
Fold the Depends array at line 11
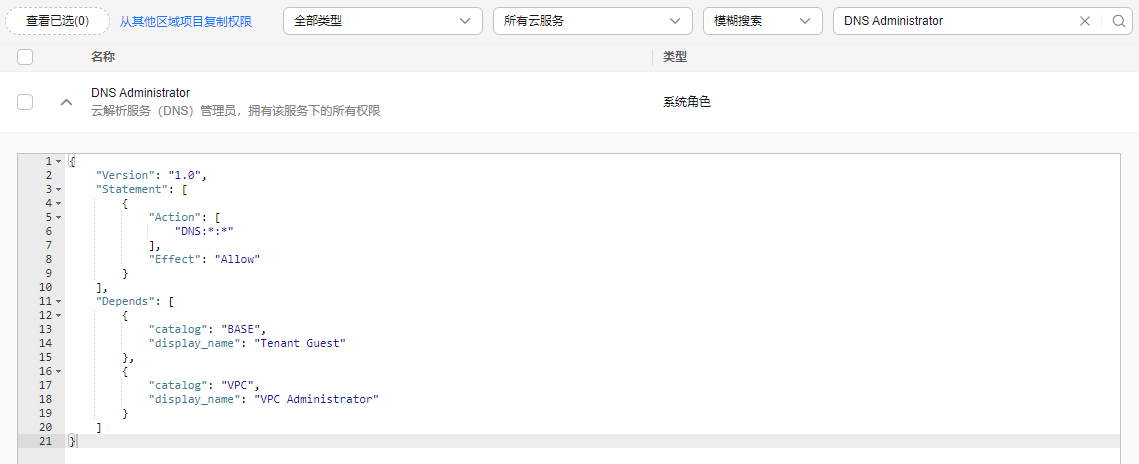coord(58,301)
